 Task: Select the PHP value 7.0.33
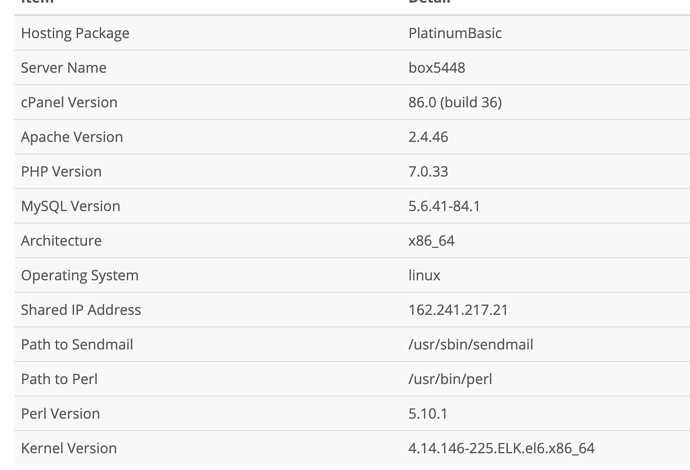pos(428,171)
